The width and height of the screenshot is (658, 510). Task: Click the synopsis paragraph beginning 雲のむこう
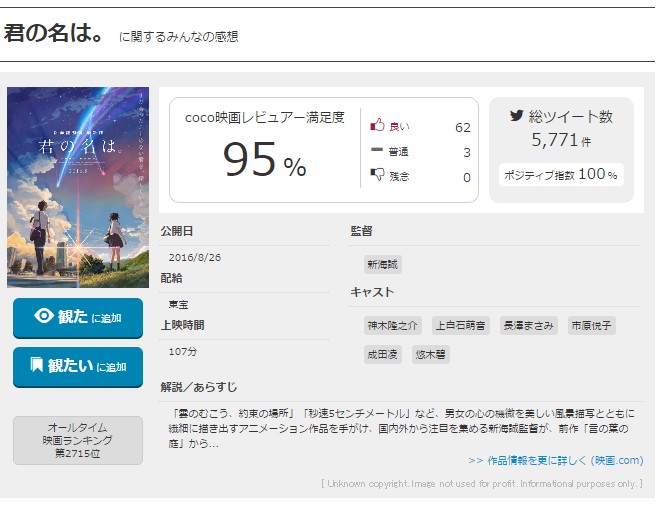[402, 429]
